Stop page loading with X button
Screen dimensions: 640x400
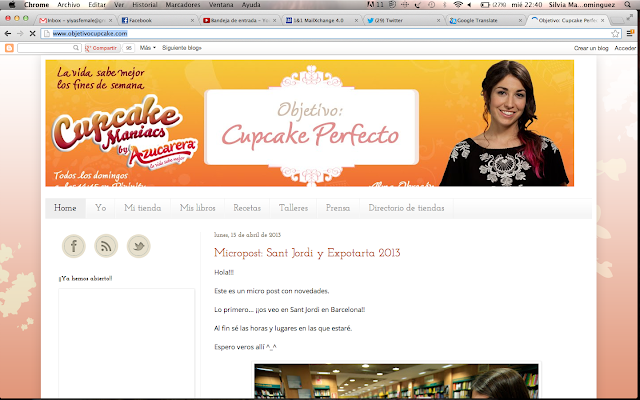(x=33, y=33)
